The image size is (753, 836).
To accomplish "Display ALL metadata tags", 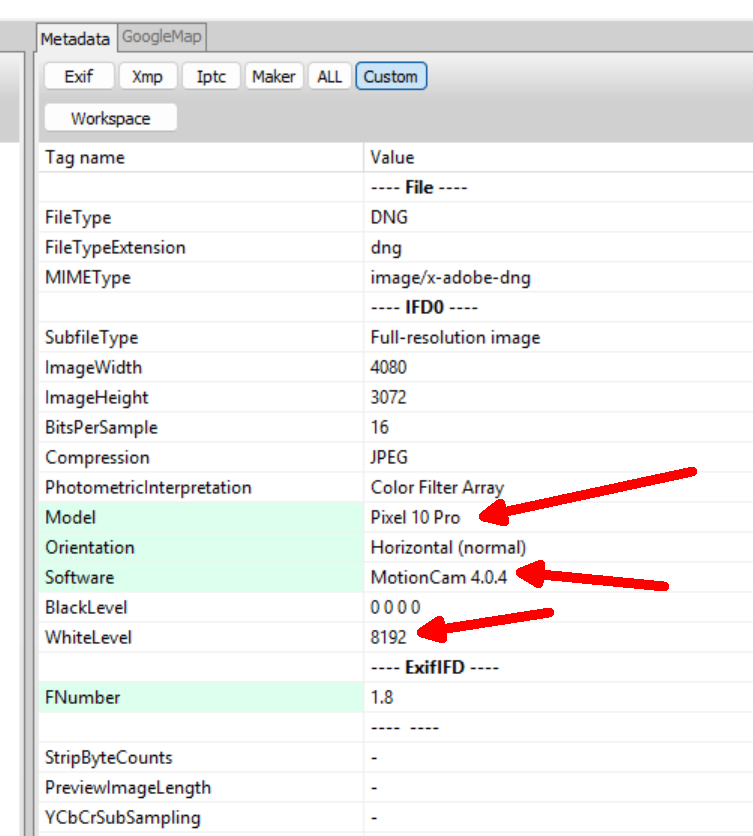I will pyautogui.click(x=329, y=77).
